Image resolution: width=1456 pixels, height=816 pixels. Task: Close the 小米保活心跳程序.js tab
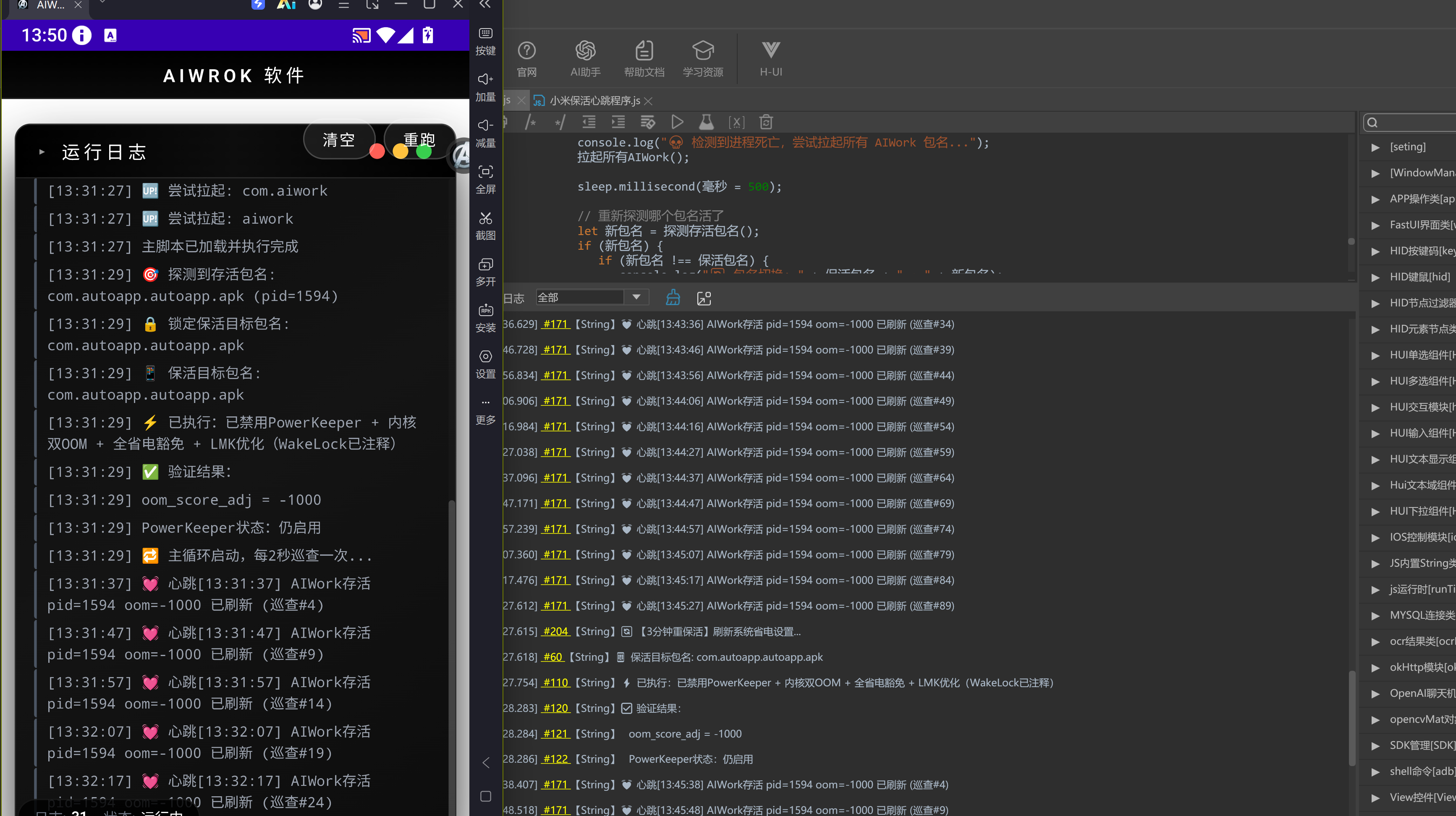click(x=648, y=101)
